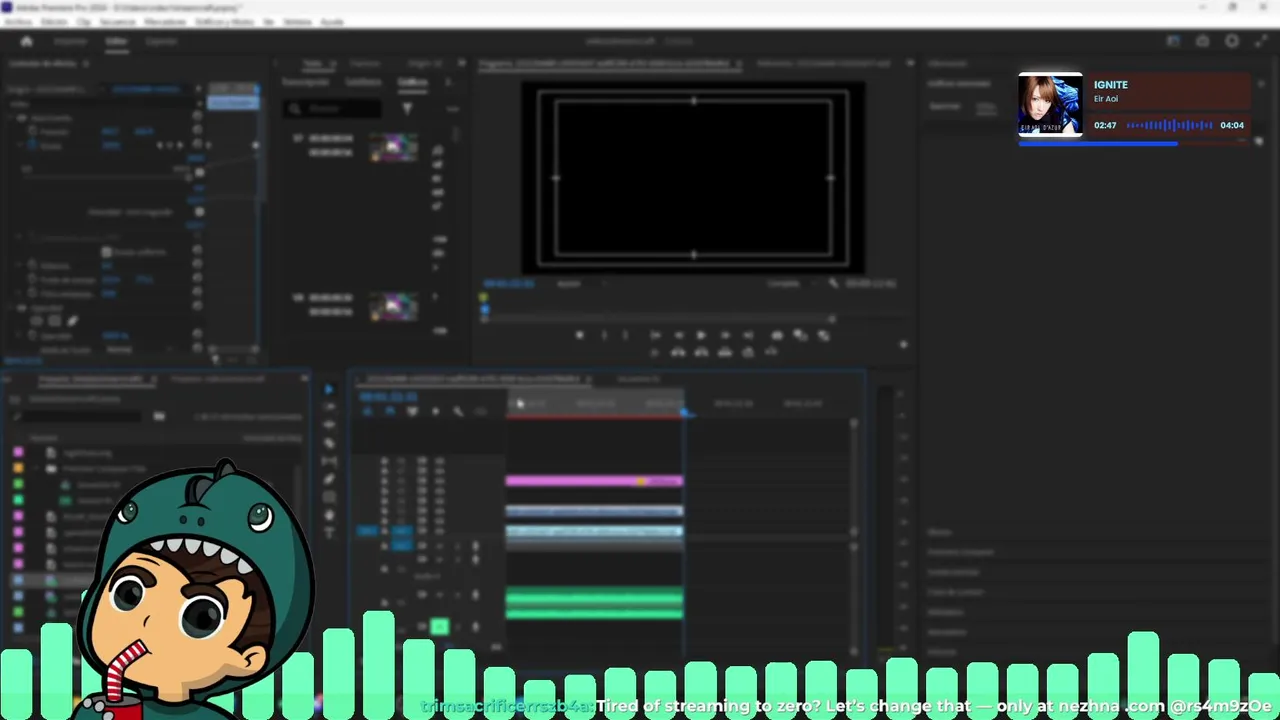
Task: Select the Hand tool
Action: 330,514
